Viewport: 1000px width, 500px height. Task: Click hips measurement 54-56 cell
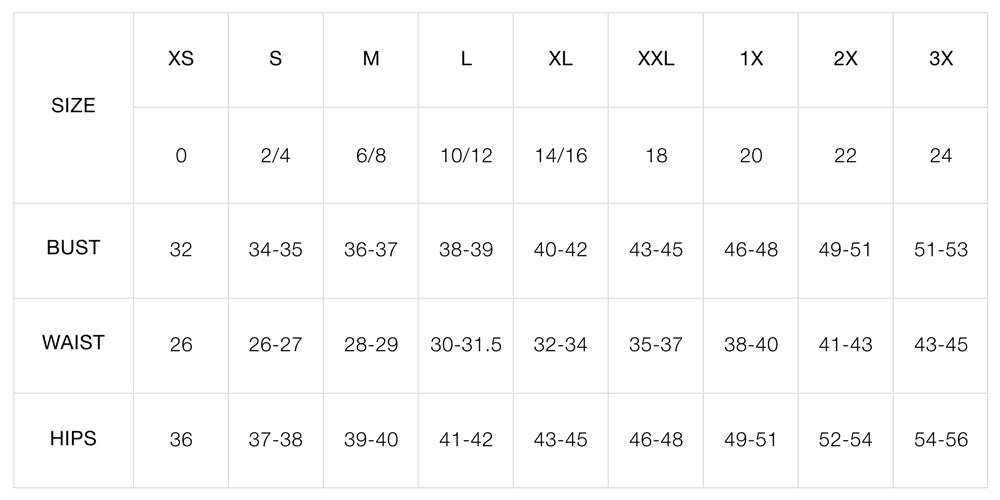941,440
